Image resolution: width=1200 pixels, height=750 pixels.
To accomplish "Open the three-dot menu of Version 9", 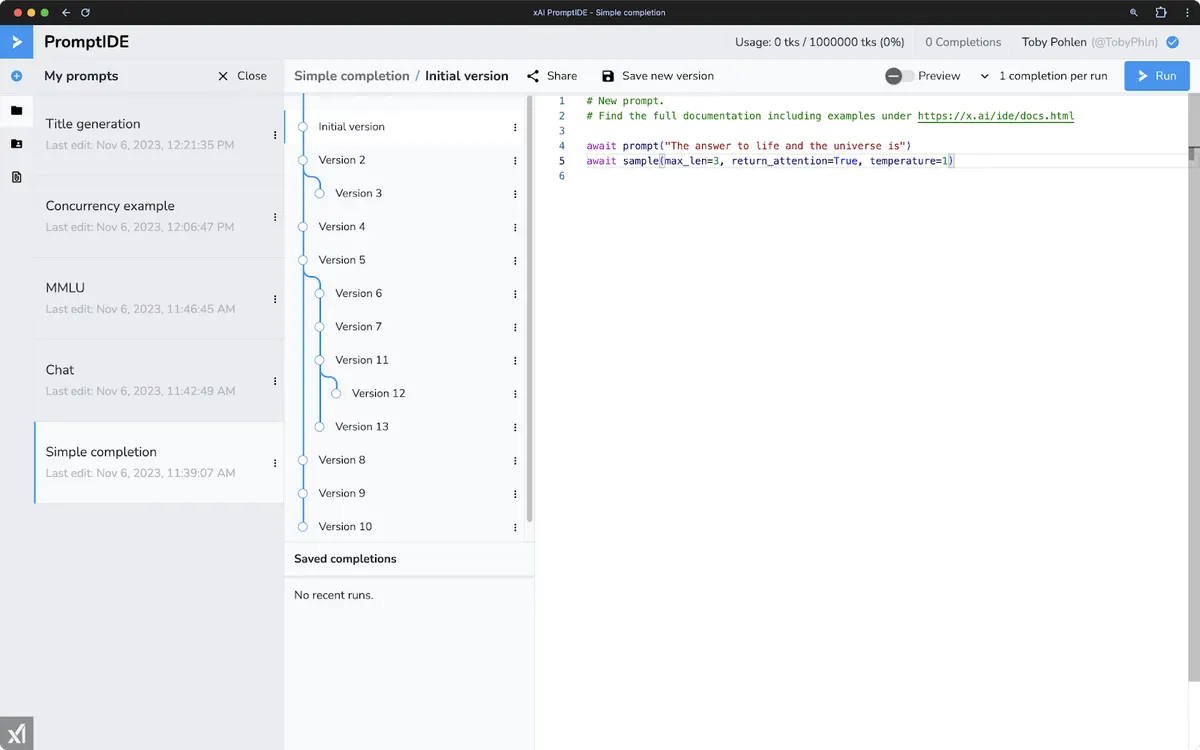I will pos(515,494).
